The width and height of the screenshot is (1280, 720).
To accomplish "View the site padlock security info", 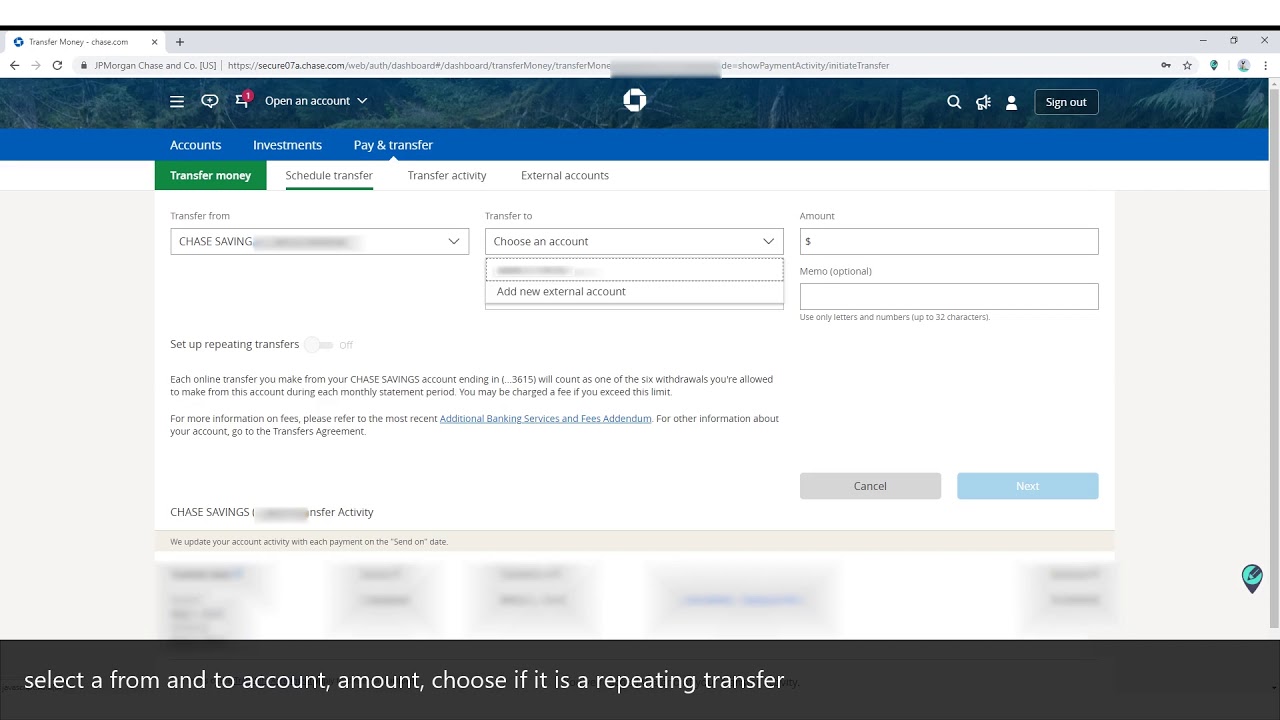I will (x=84, y=65).
